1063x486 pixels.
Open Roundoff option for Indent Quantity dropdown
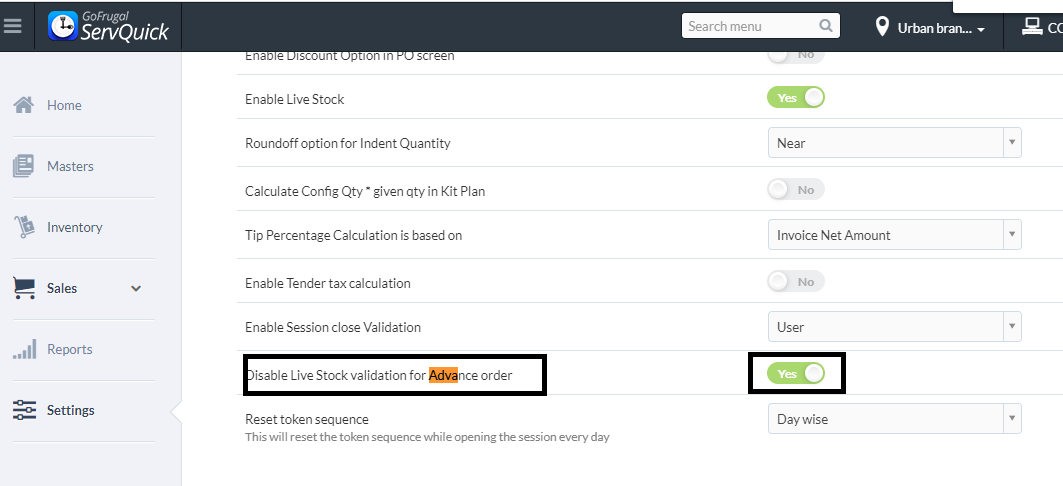pos(894,143)
